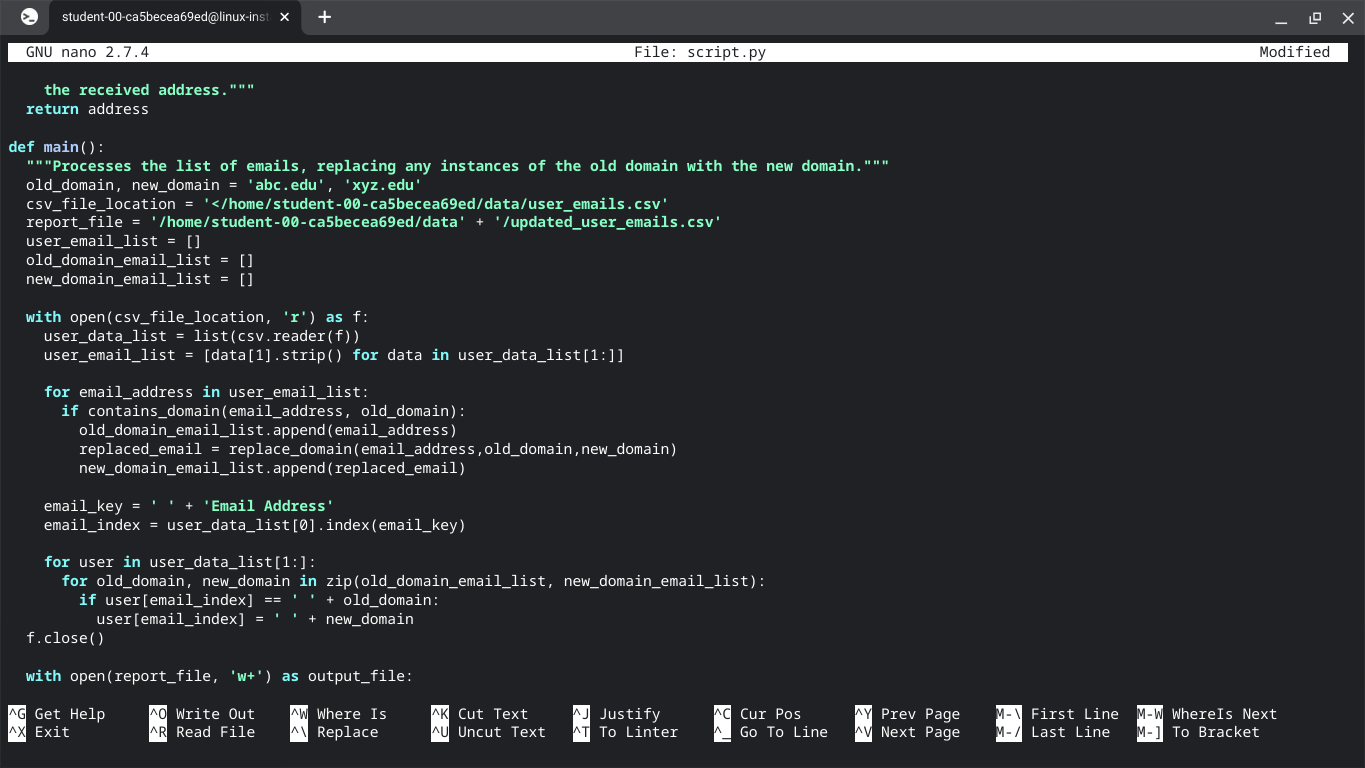Click the 'for email_address in user_email_list:' line
This screenshot has height=768, width=1365.
206,392
